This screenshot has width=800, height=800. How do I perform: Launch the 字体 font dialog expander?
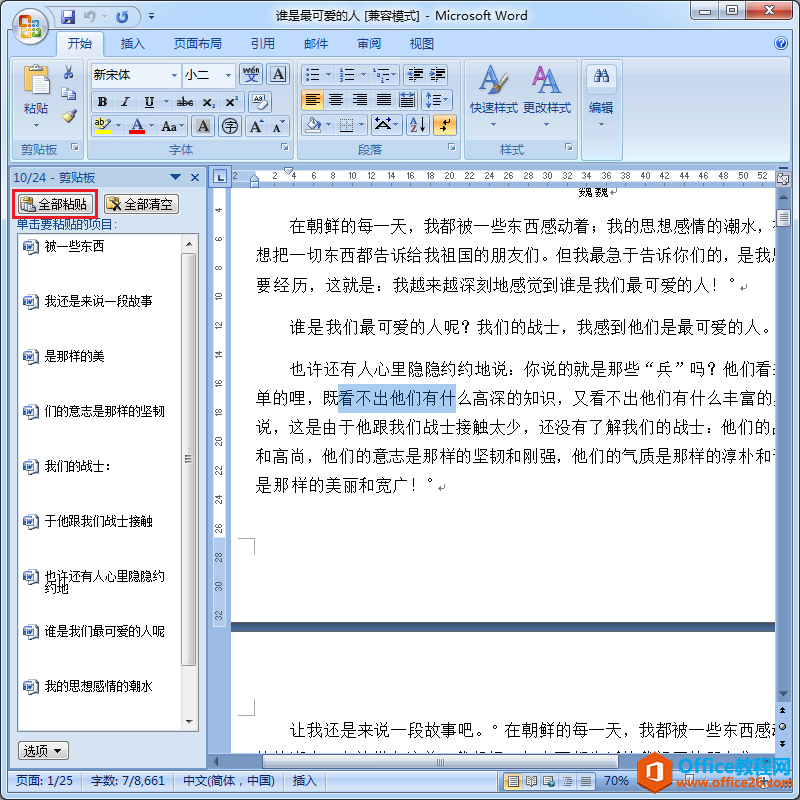pos(285,147)
